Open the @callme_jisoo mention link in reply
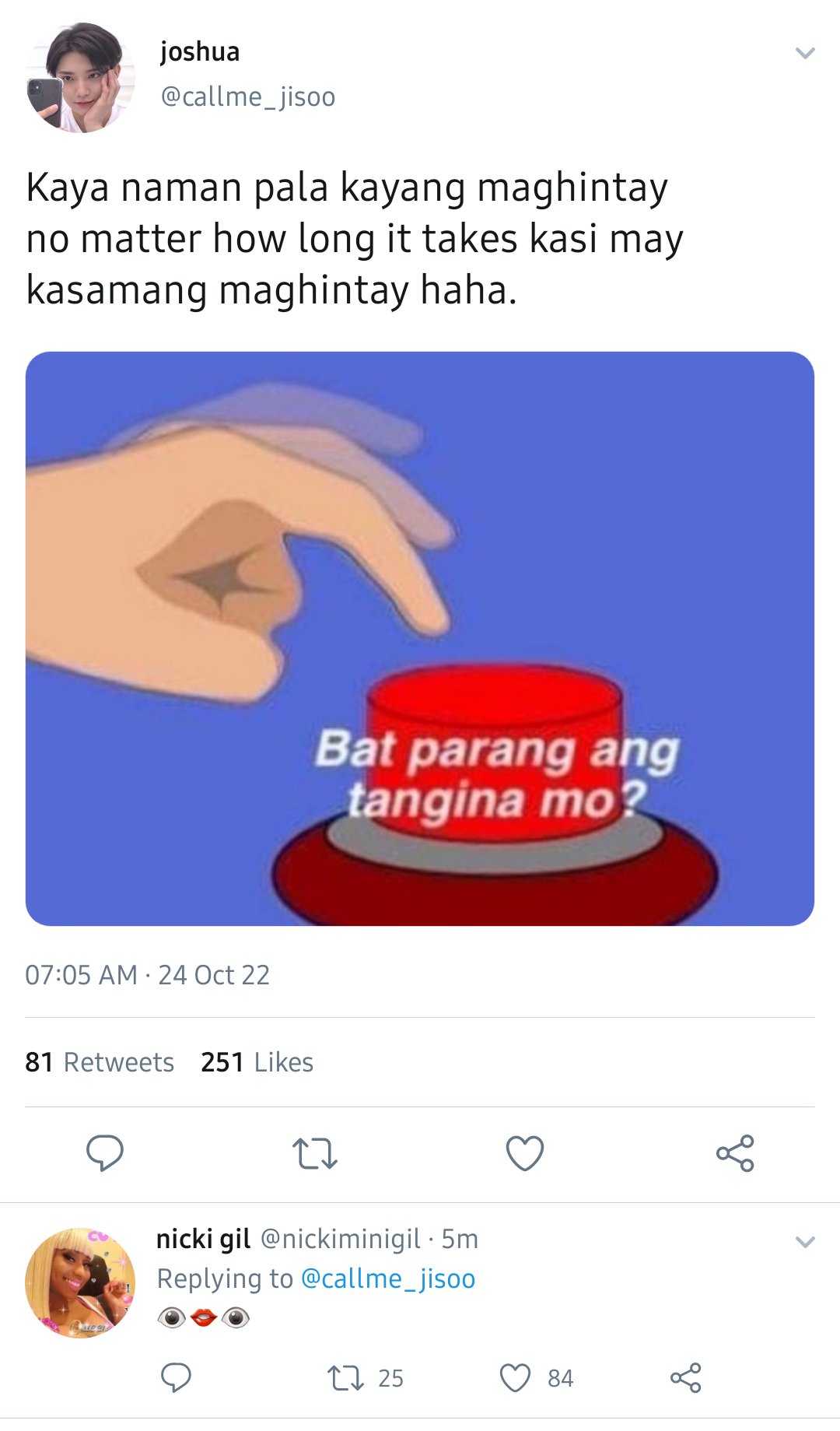The width and height of the screenshot is (840, 1431). (x=387, y=1278)
